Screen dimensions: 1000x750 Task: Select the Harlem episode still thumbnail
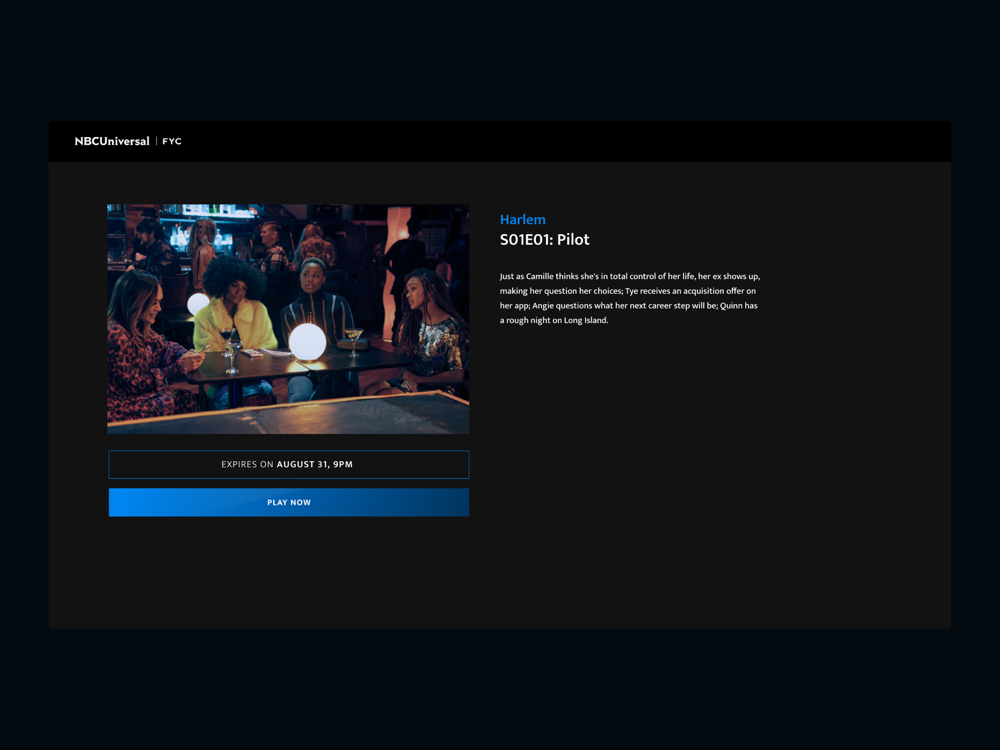pos(288,319)
